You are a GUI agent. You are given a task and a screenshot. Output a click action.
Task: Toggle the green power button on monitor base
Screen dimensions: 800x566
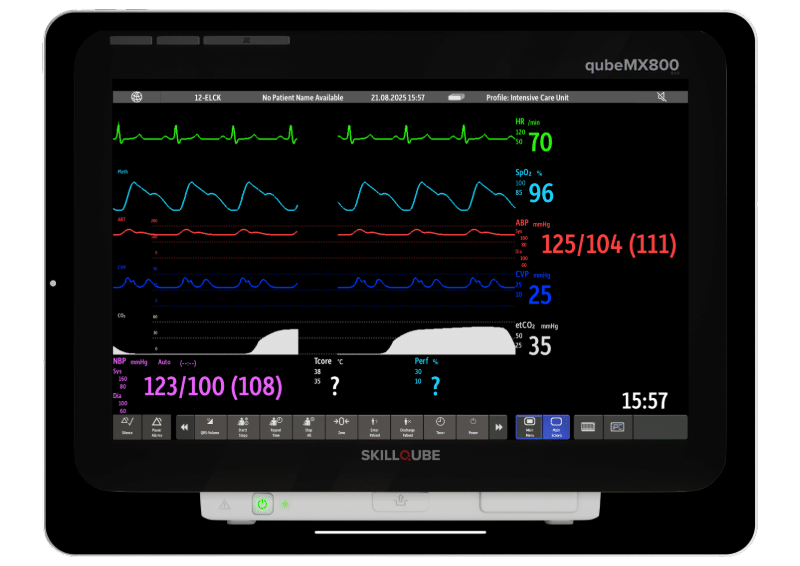[x=262, y=505]
